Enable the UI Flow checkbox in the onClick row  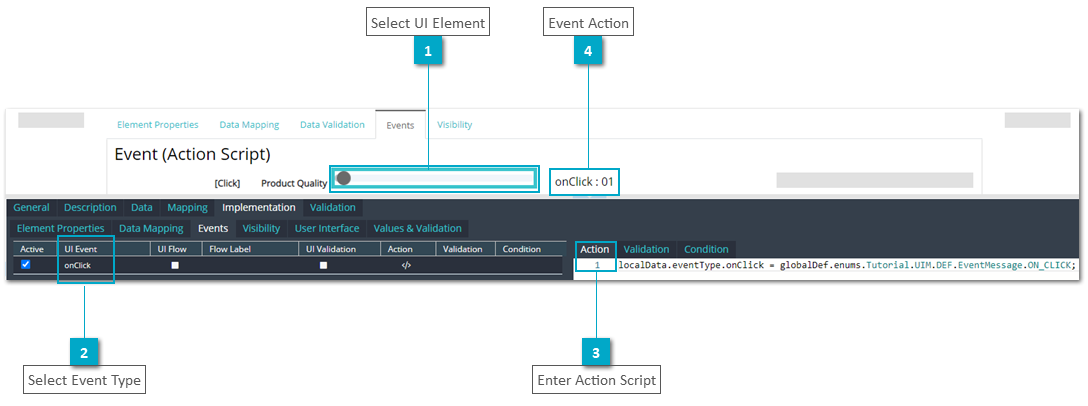[176, 265]
